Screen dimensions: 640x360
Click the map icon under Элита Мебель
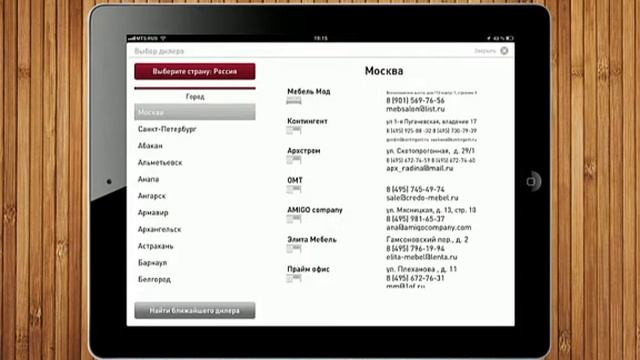click(x=294, y=249)
